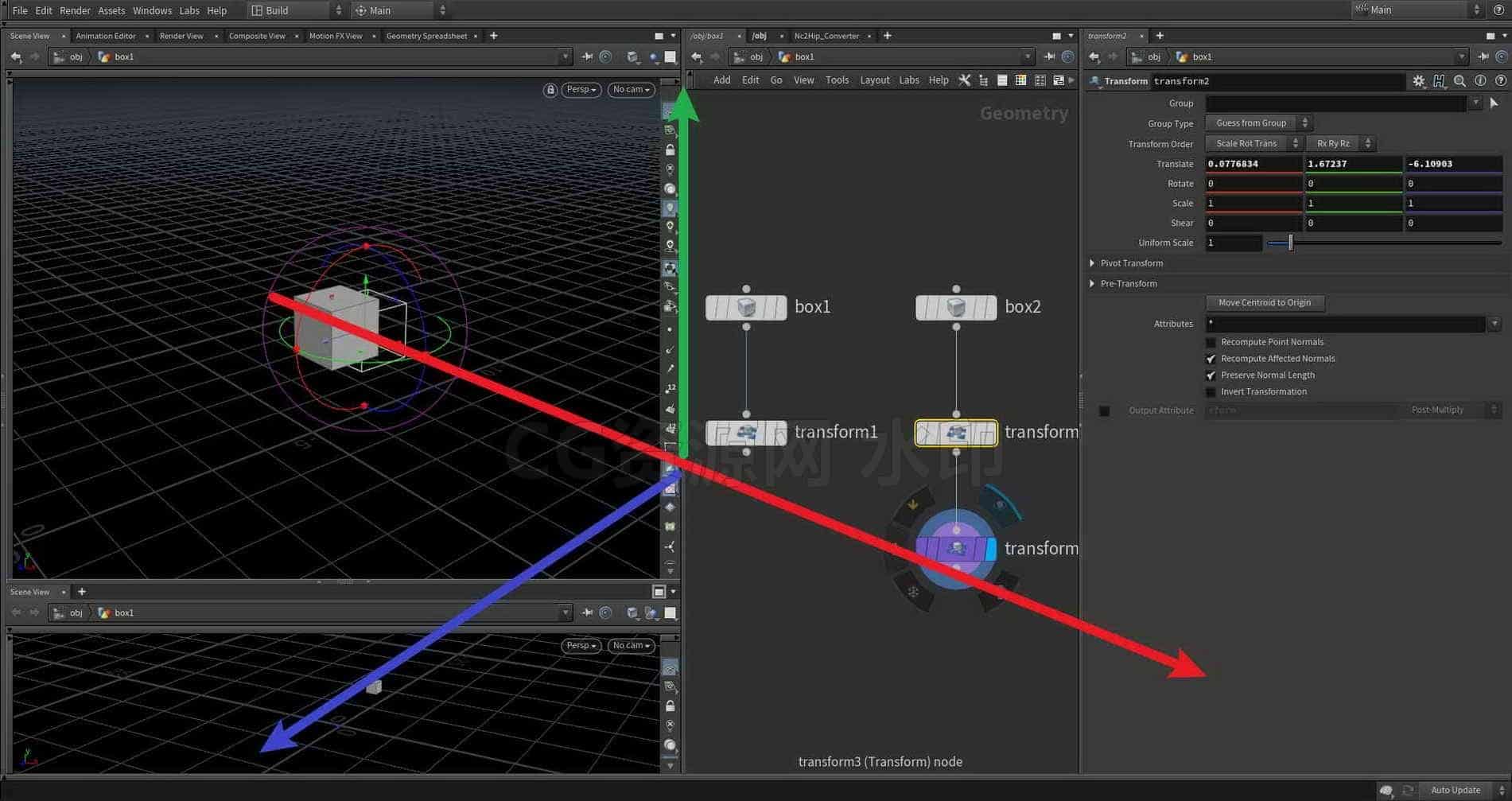This screenshot has width=1512, height=801.
Task: Select the box2 node in the network
Action: [x=956, y=307]
